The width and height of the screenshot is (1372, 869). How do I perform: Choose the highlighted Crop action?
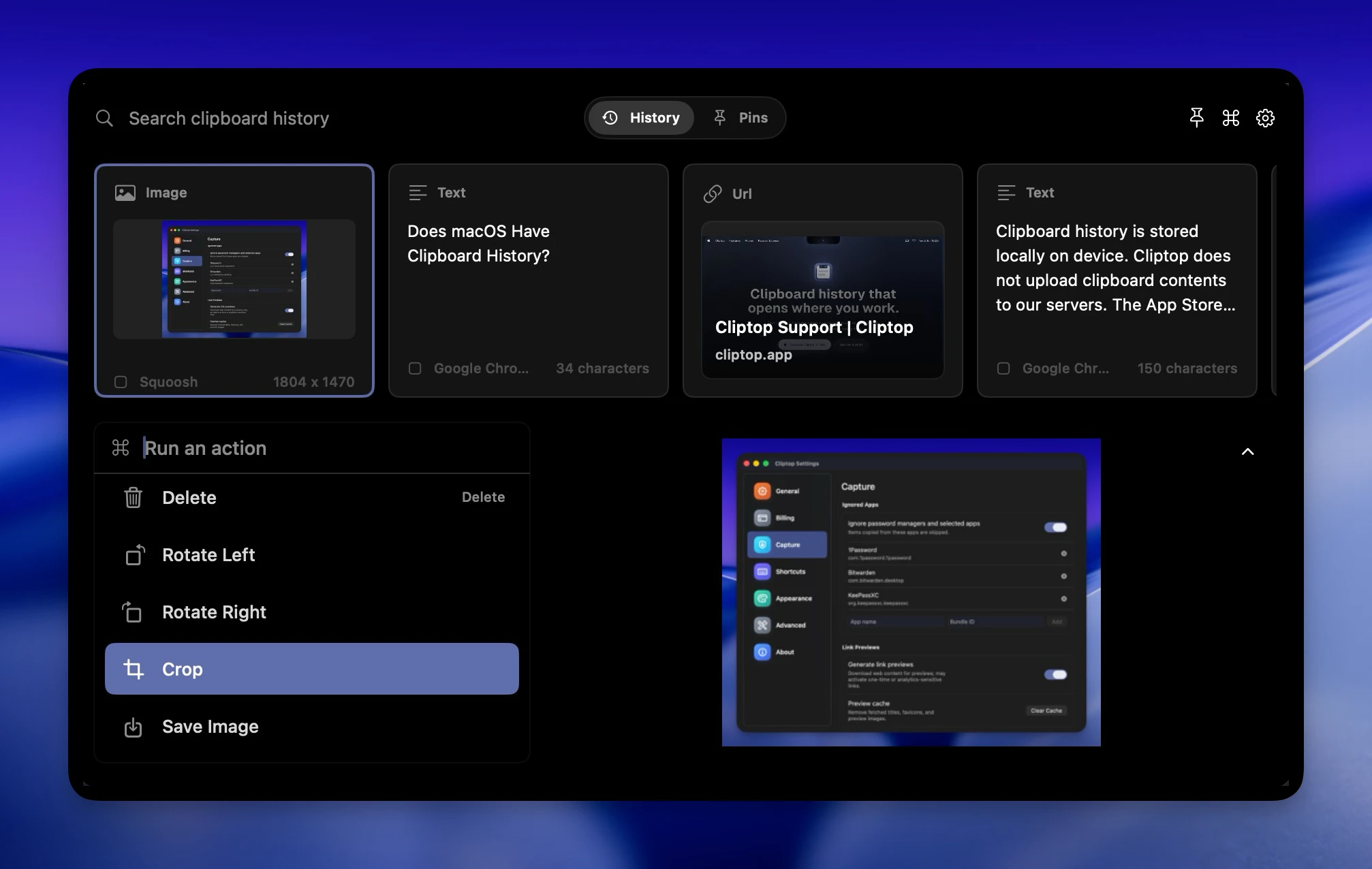[312, 669]
